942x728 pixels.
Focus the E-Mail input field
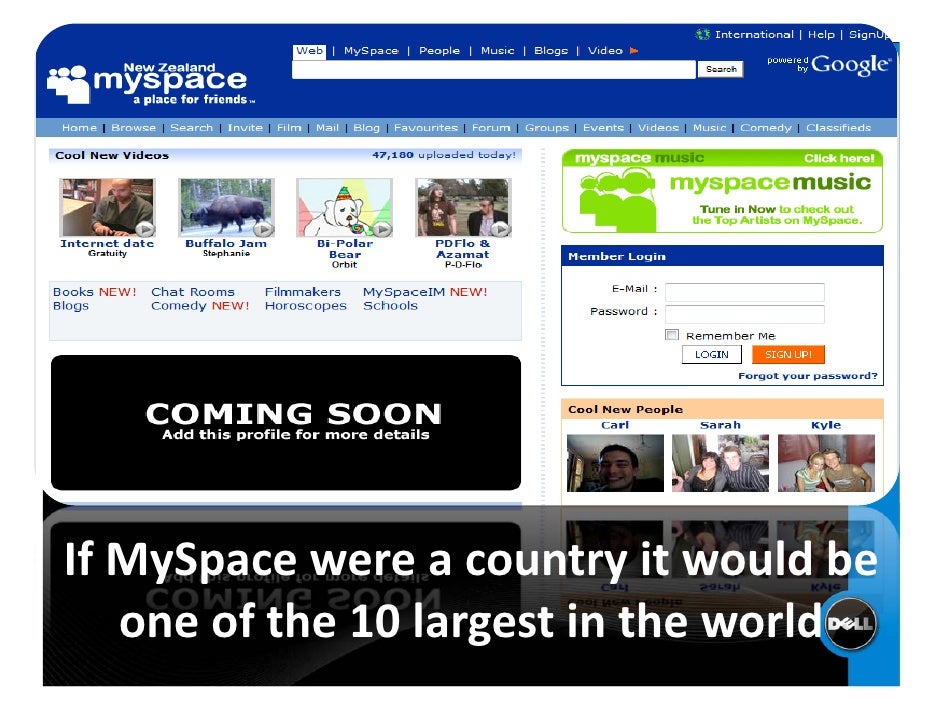click(744, 292)
